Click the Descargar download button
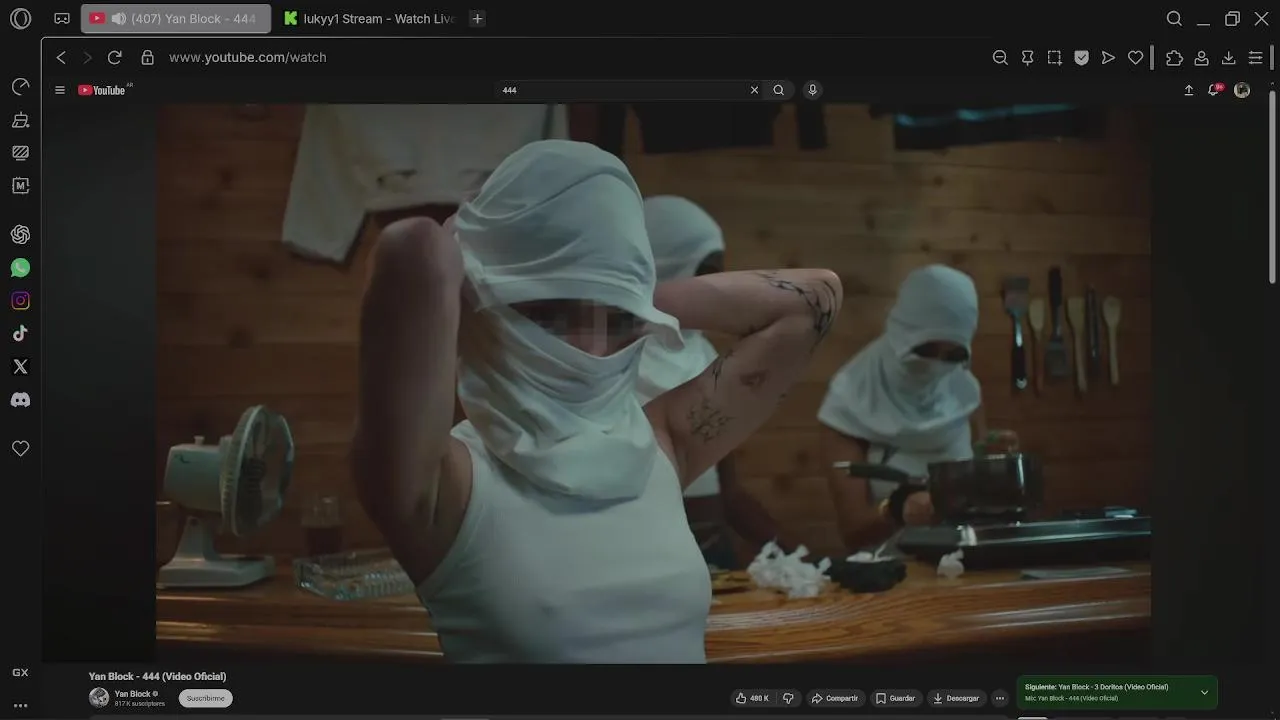 (x=956, y=698)
